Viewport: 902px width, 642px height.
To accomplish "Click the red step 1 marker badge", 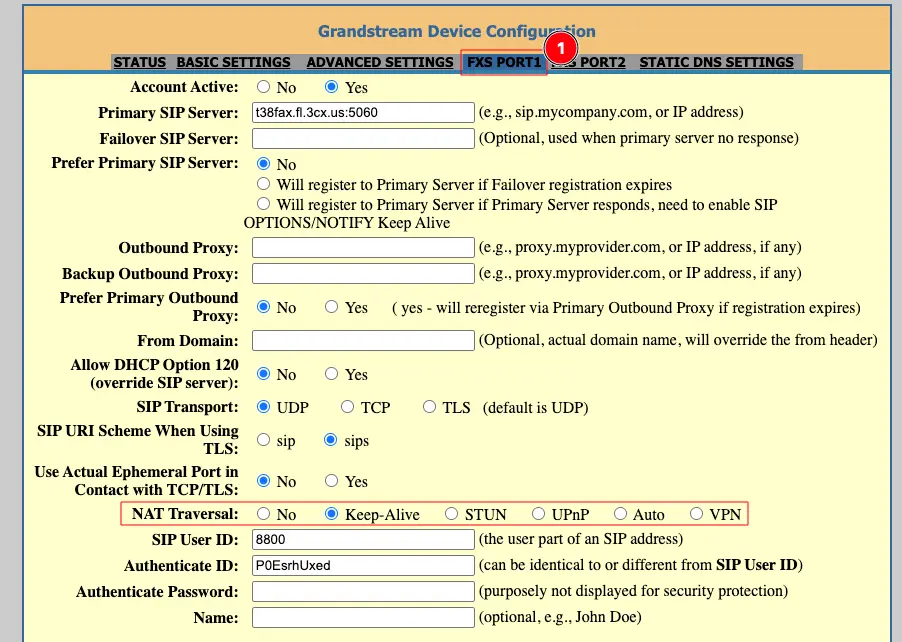I will [x=561, y=47].
